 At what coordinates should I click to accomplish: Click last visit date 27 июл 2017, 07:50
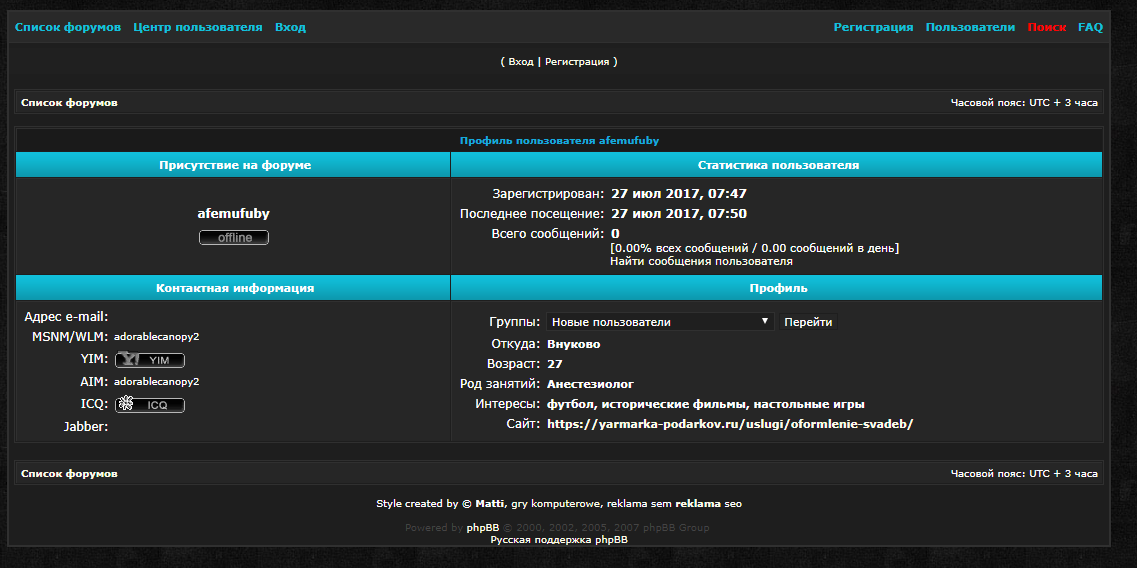679,214
